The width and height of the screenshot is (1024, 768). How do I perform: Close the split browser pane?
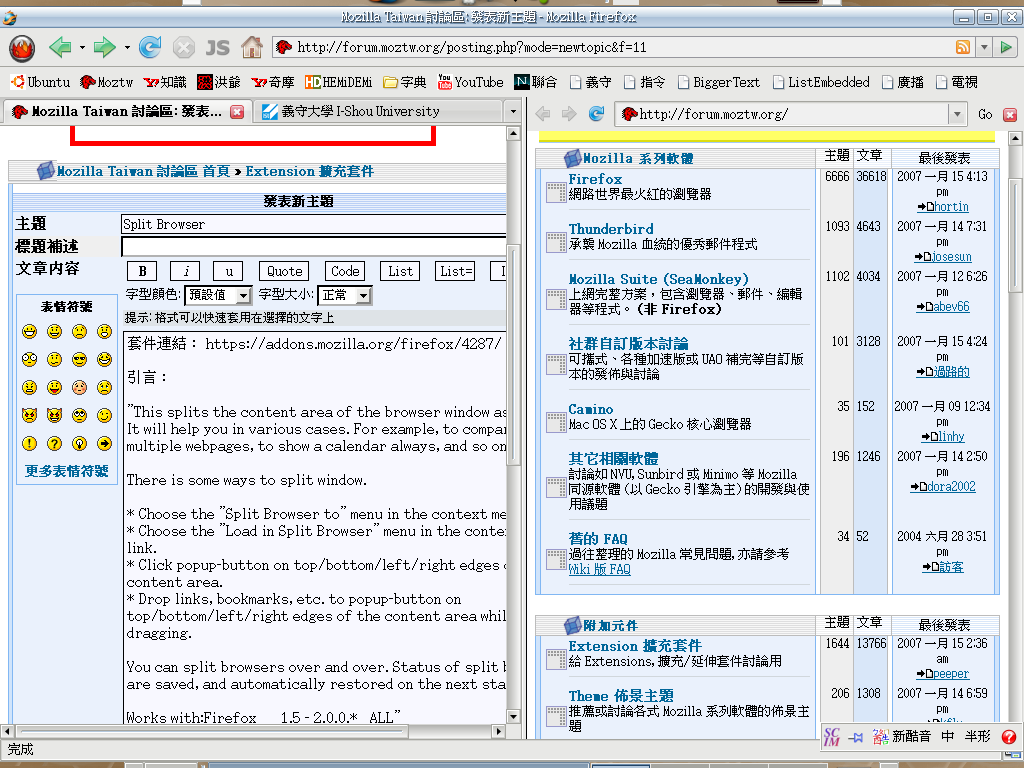point(1010,114)
